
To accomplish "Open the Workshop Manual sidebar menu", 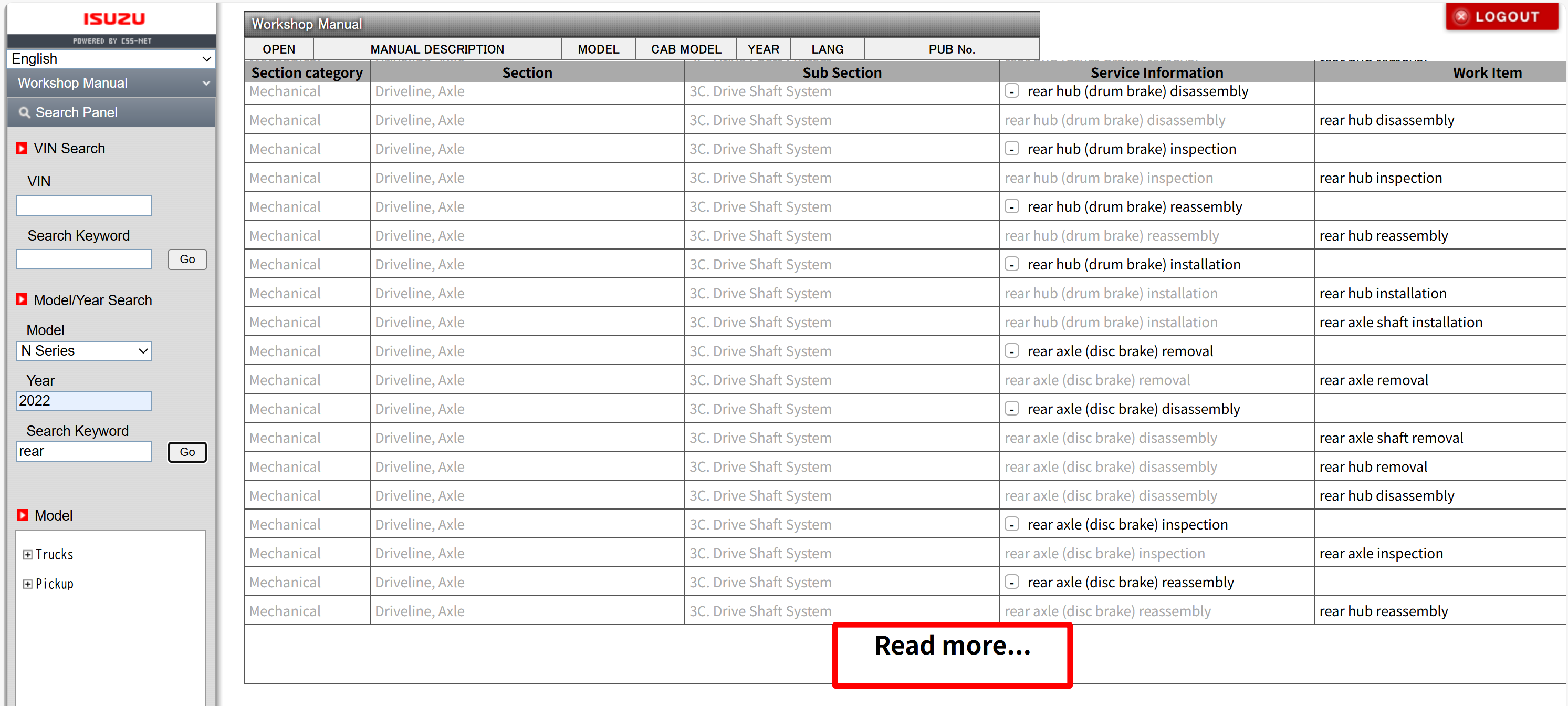I will click(111, 83).
